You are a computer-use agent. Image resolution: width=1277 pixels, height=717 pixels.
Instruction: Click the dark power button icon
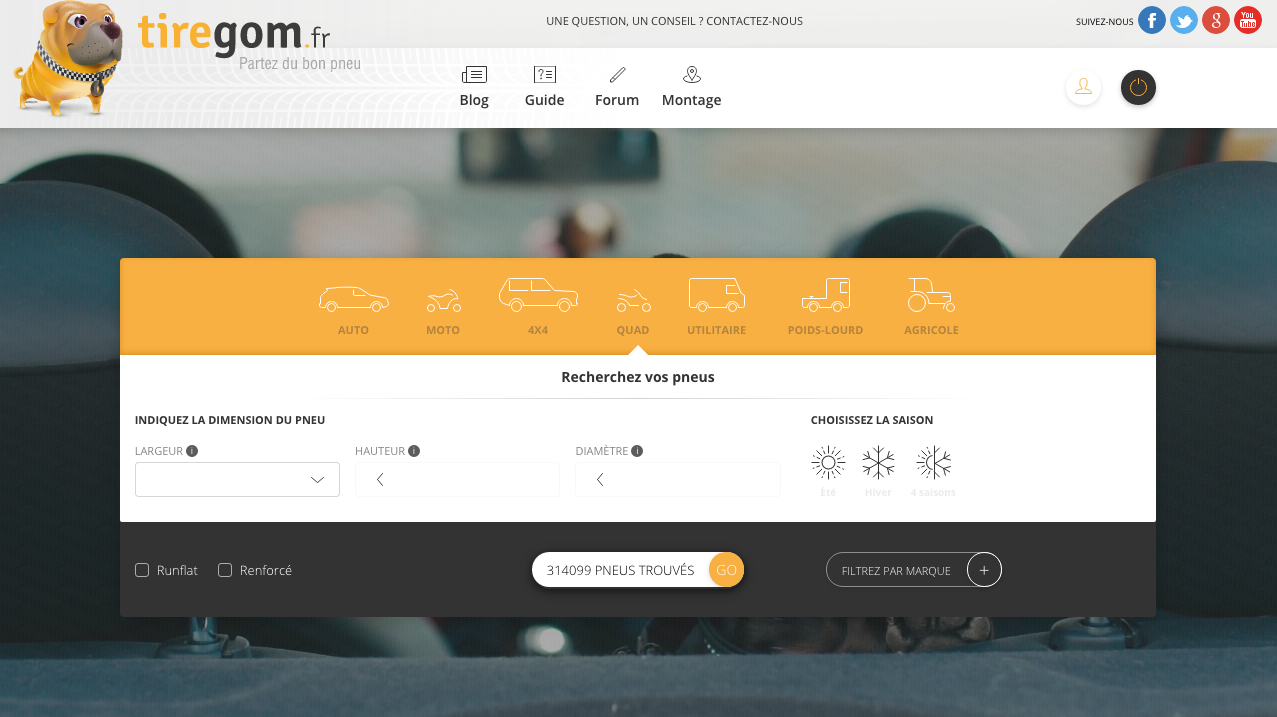coord(1138,87)
